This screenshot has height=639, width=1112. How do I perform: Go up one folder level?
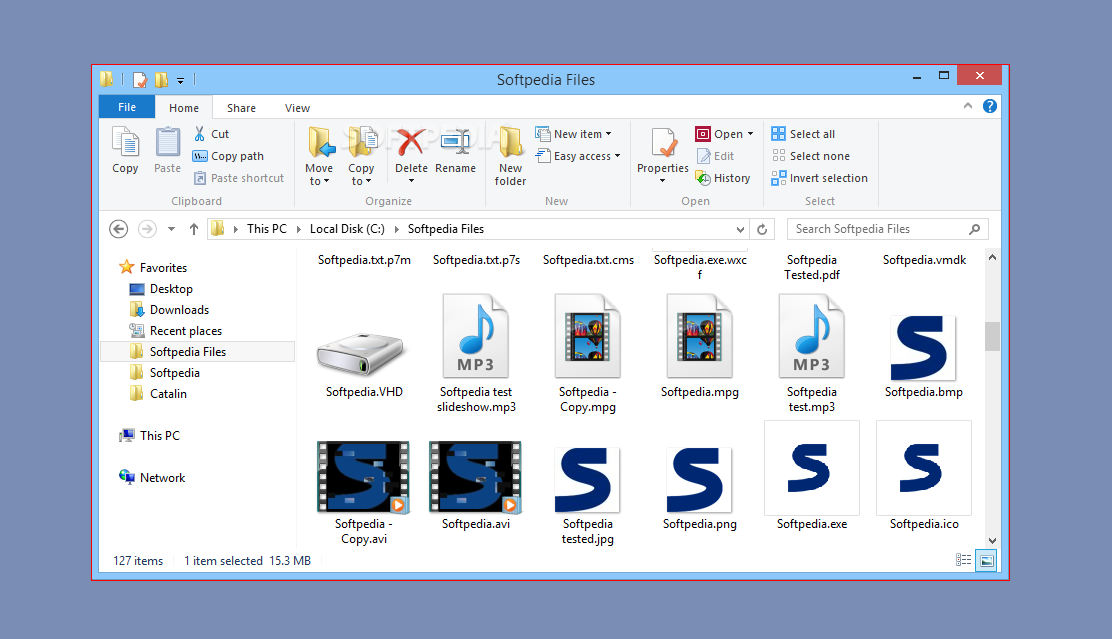(x=194, y=229)
